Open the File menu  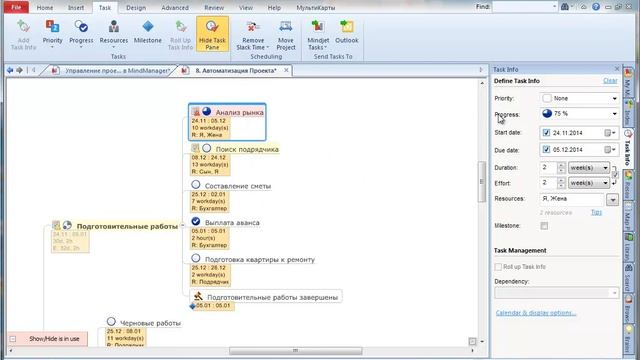point(16,7)
